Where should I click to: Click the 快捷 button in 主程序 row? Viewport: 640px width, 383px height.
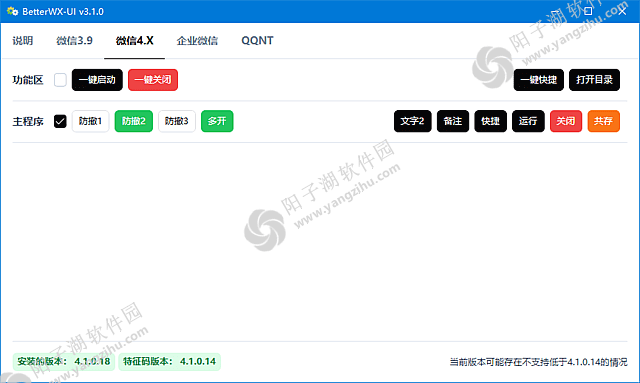(490, 121)
